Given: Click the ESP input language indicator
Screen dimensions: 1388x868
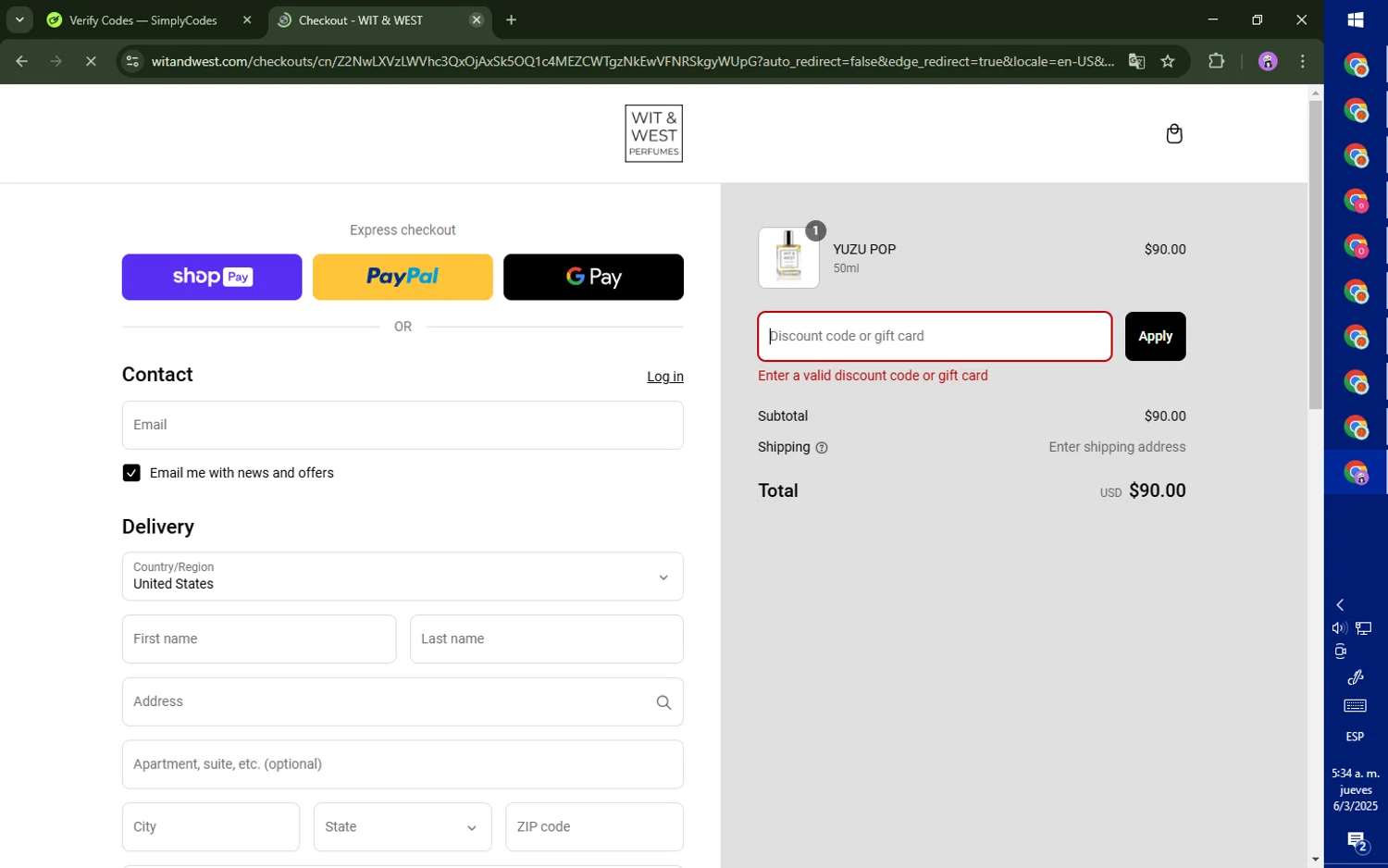Looking at the screenshot, I should click(1355, 737).
